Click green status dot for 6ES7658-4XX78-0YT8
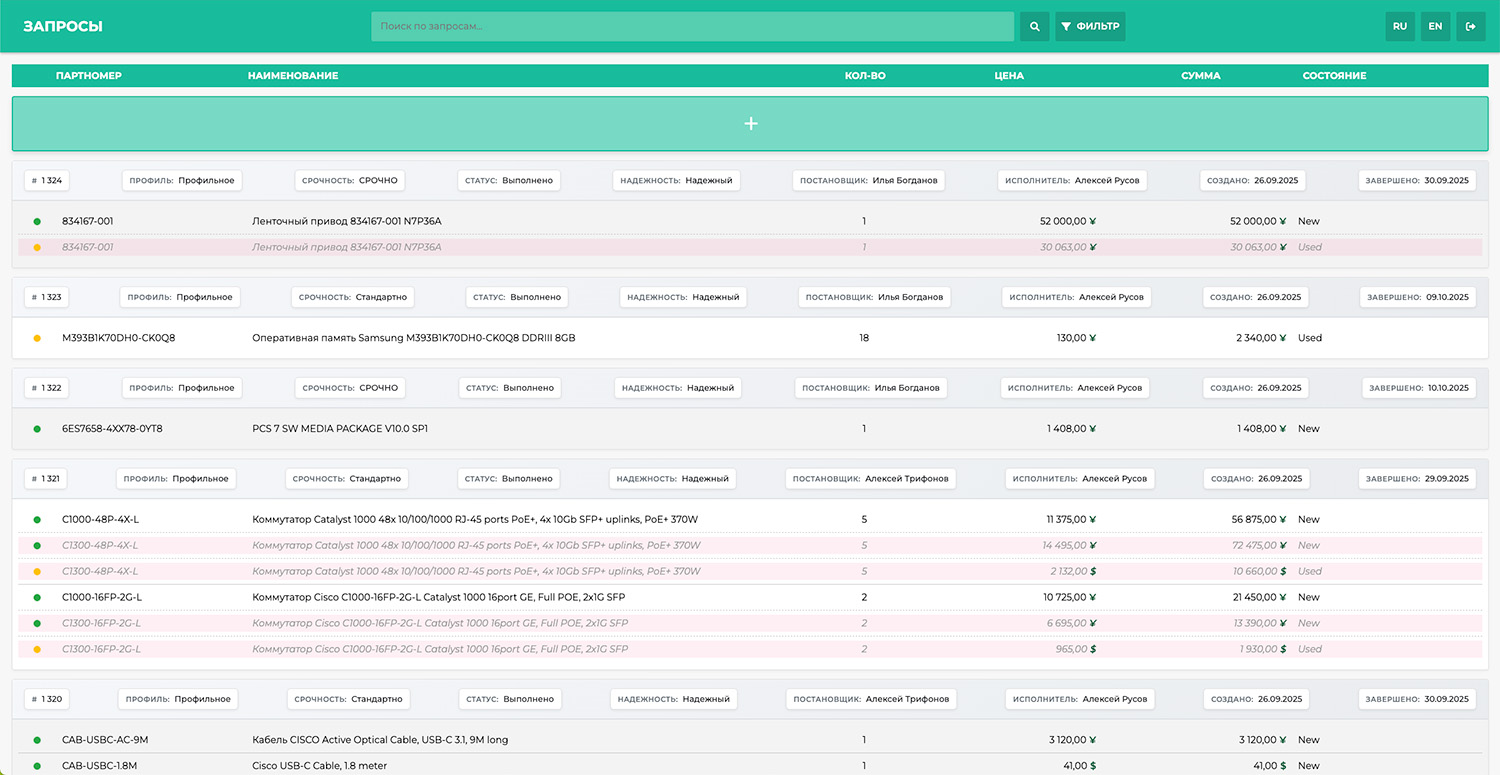Viewport: 1500px width, 775px height. click(x=37, y=429)
